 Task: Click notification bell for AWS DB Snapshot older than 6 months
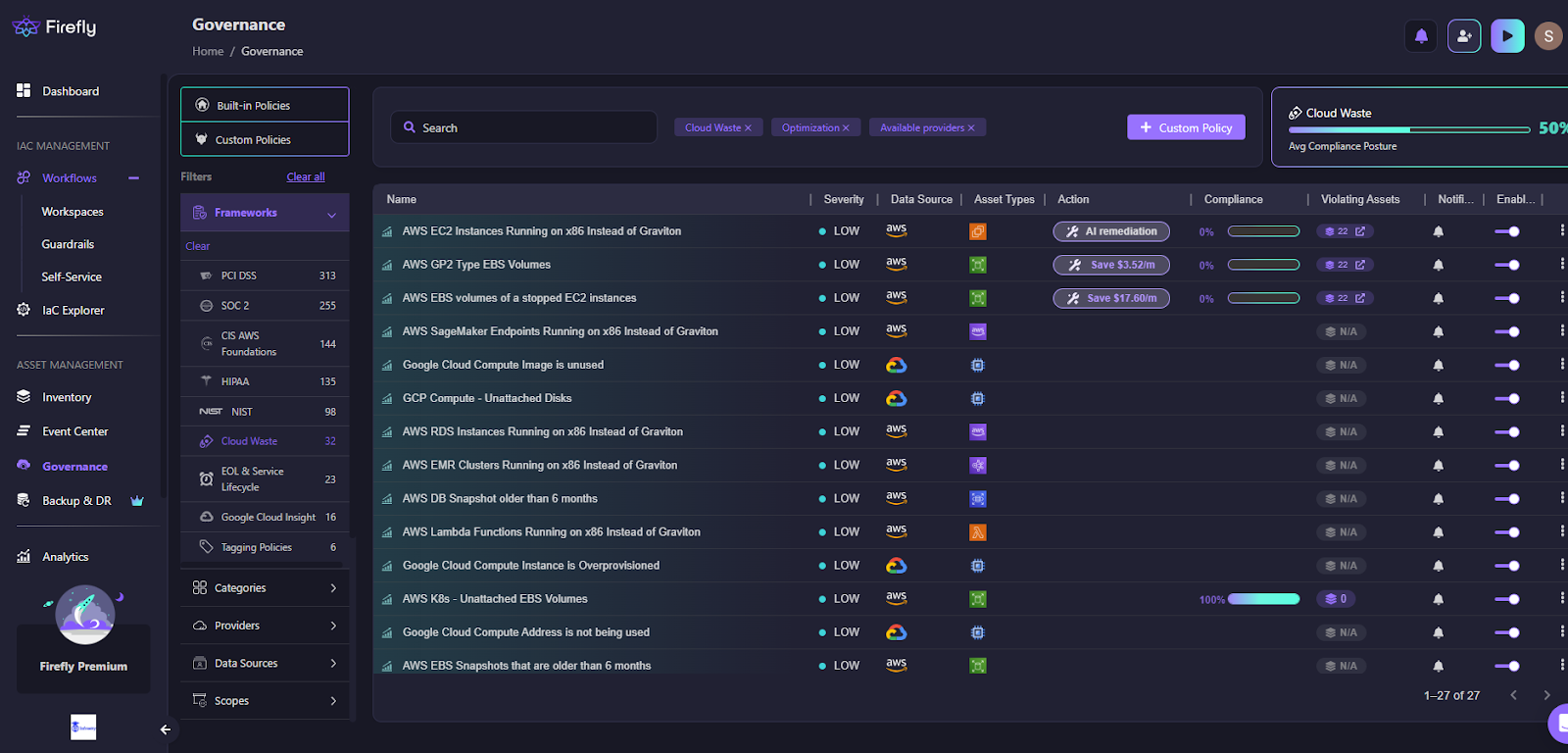1438,499
